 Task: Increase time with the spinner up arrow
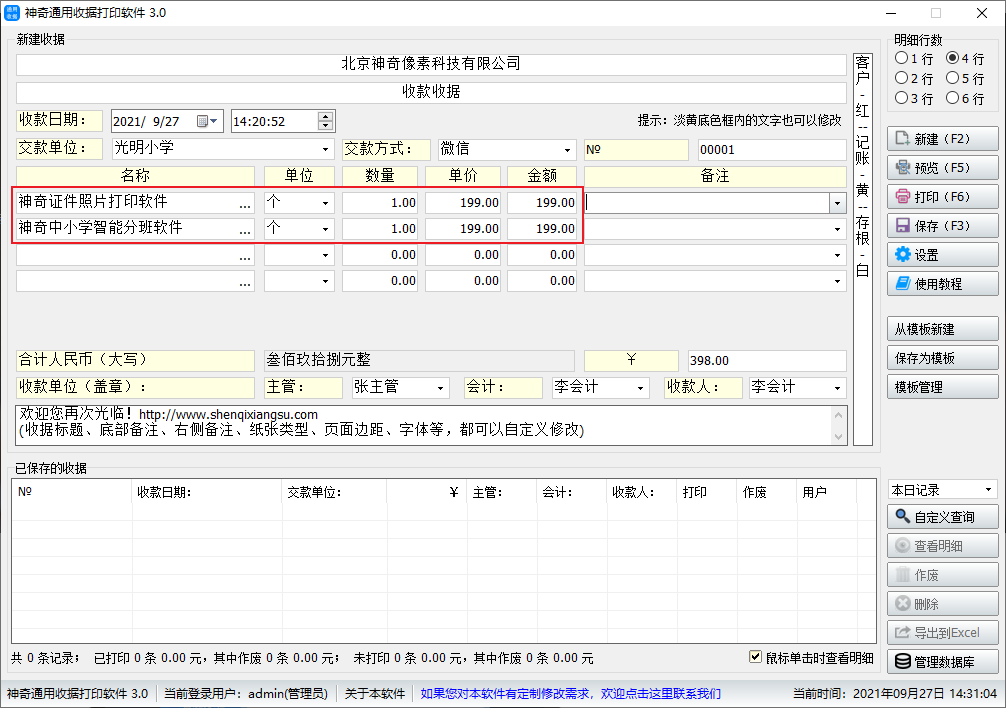point(326,116)
